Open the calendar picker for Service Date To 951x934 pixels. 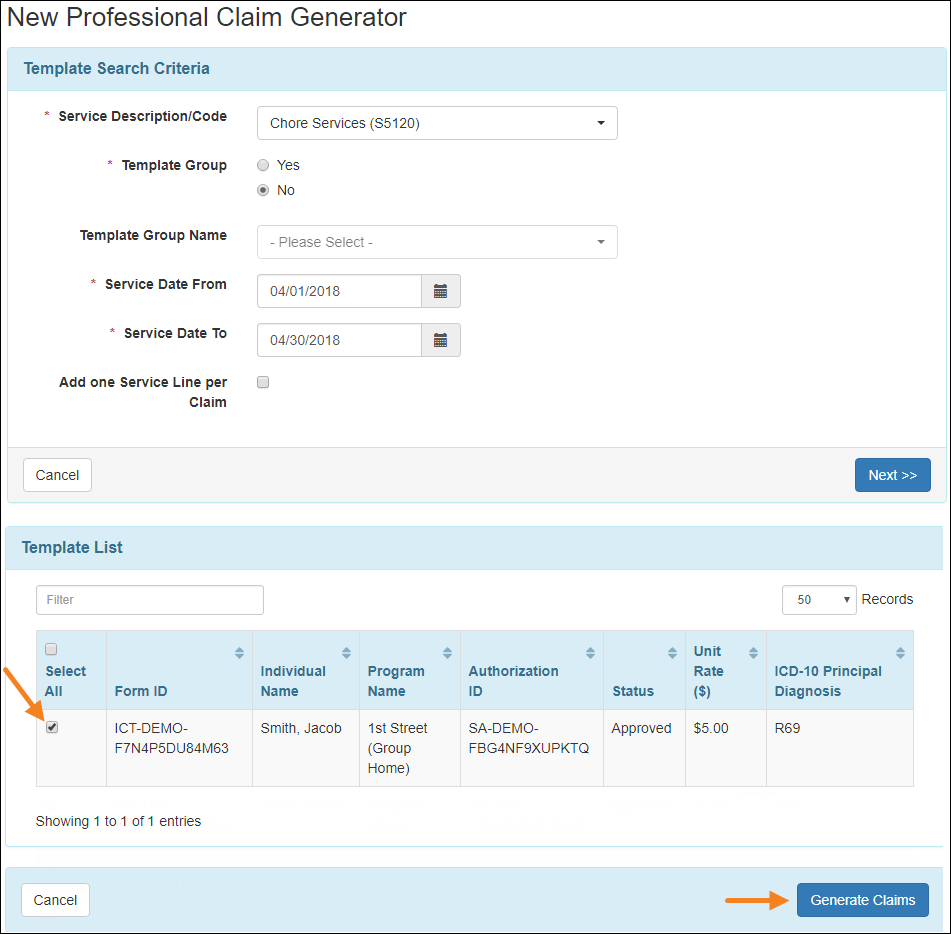[x=440, y=340]
